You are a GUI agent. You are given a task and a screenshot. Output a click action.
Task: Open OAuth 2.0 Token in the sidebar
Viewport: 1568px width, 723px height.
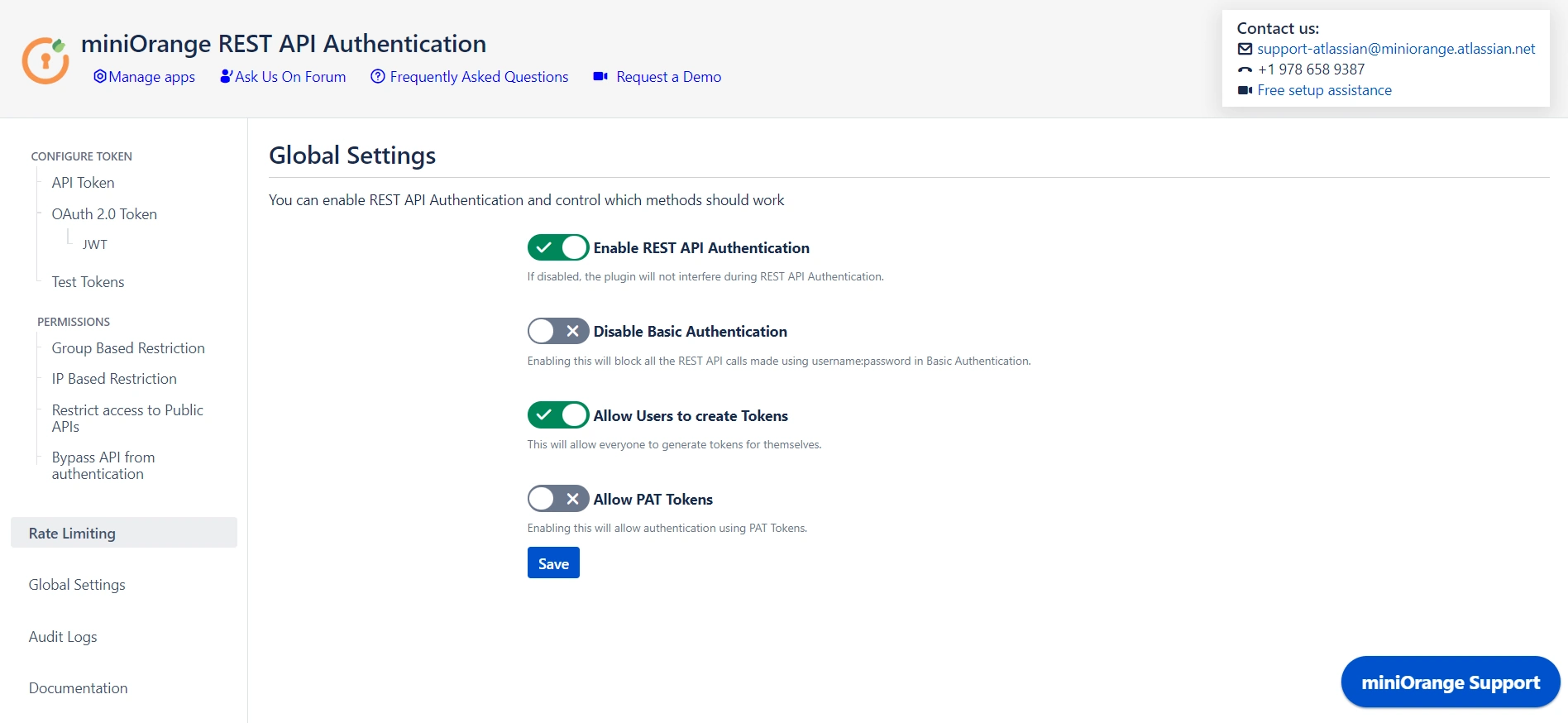(x=104, y=214)
